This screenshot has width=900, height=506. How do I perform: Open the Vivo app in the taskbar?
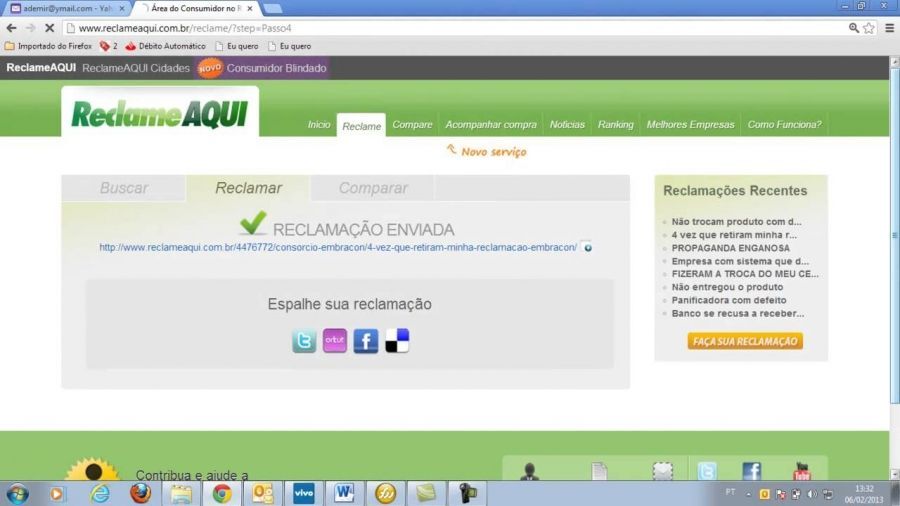[304, 493]
